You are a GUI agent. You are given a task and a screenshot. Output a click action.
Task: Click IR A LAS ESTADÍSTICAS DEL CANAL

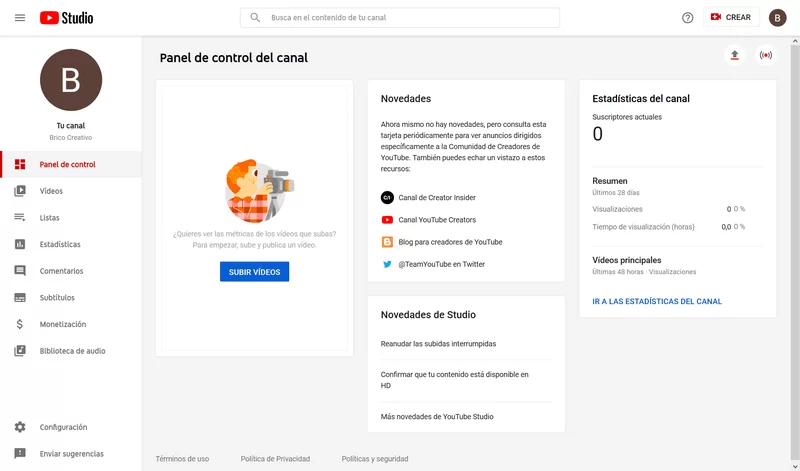[657, 302]
